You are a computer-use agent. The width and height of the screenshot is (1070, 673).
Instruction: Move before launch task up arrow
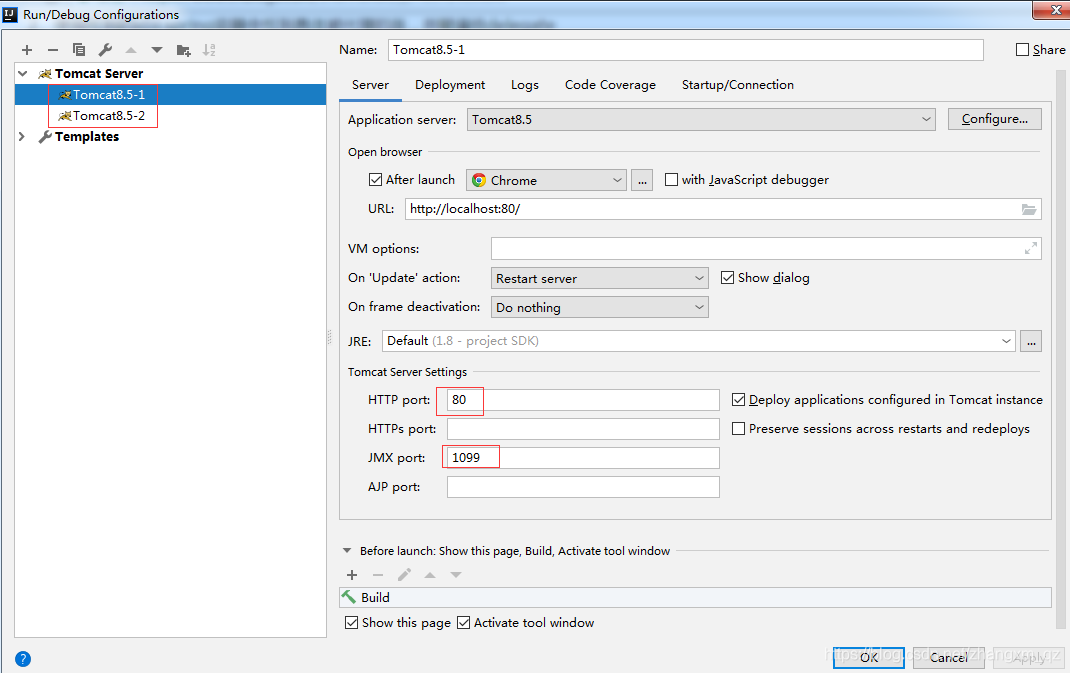coord(430,575)
